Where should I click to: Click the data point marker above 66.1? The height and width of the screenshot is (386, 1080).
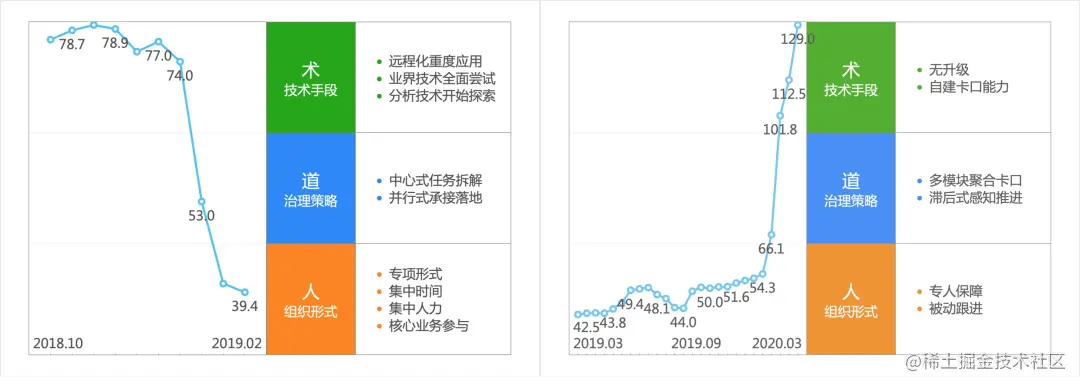click(x=771, y=235)
